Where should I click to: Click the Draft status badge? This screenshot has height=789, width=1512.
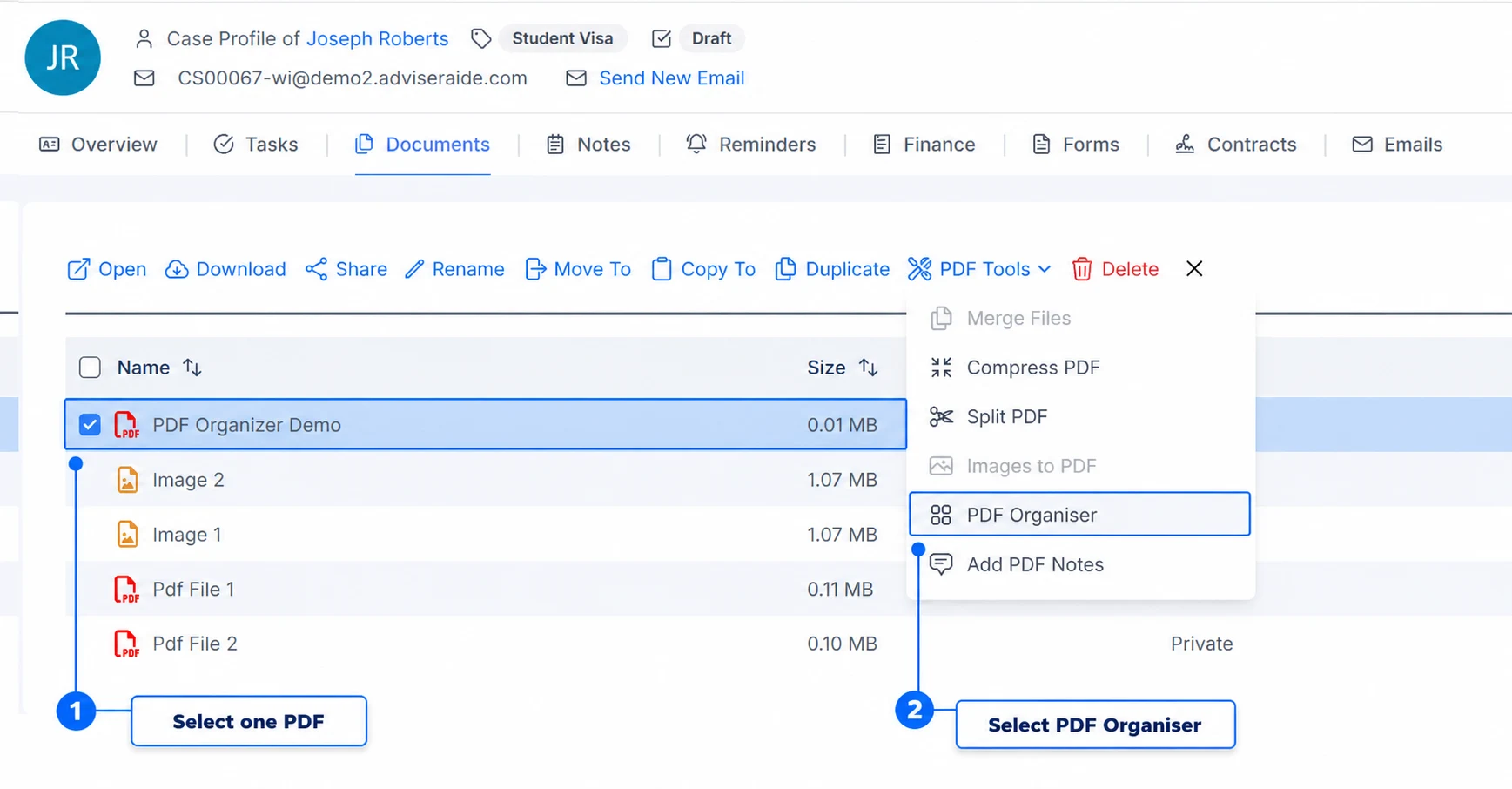pos(711,38)
